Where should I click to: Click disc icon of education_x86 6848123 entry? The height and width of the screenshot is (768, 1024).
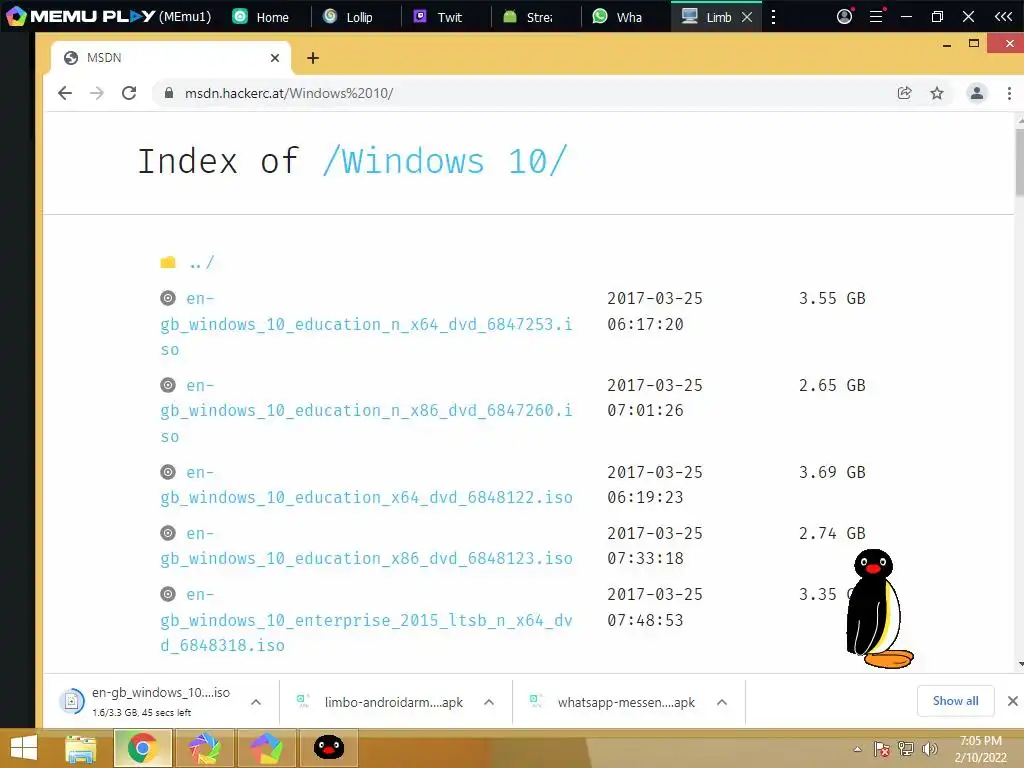pos(168,532)
